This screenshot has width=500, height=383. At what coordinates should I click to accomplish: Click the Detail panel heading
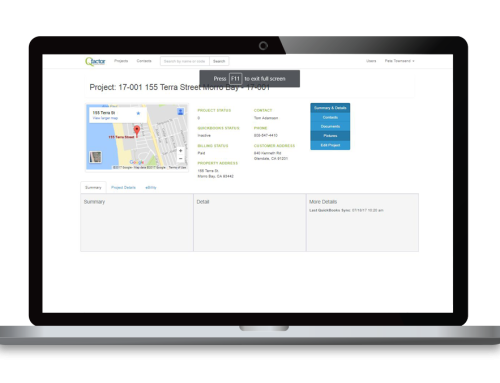click(203, 202)
